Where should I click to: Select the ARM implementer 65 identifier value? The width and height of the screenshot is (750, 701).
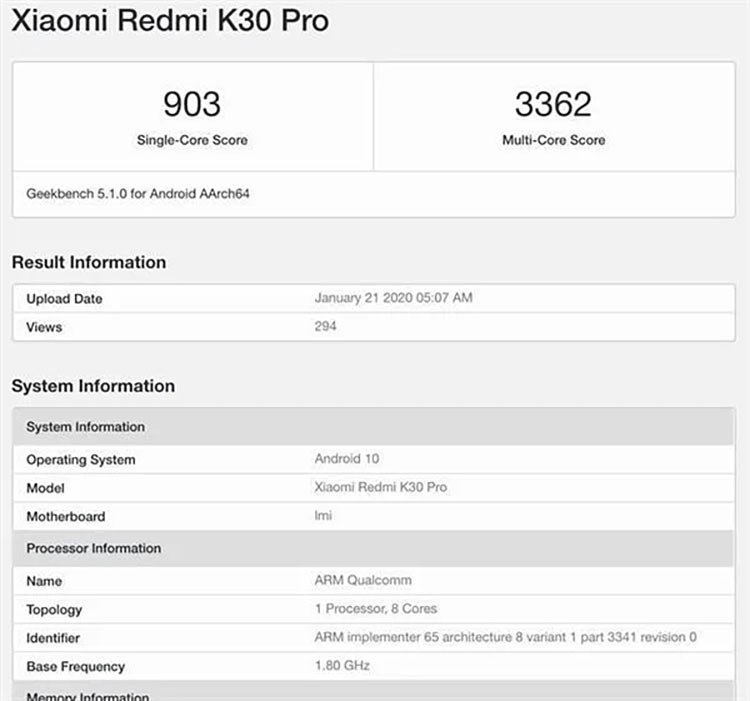[505, 637]
